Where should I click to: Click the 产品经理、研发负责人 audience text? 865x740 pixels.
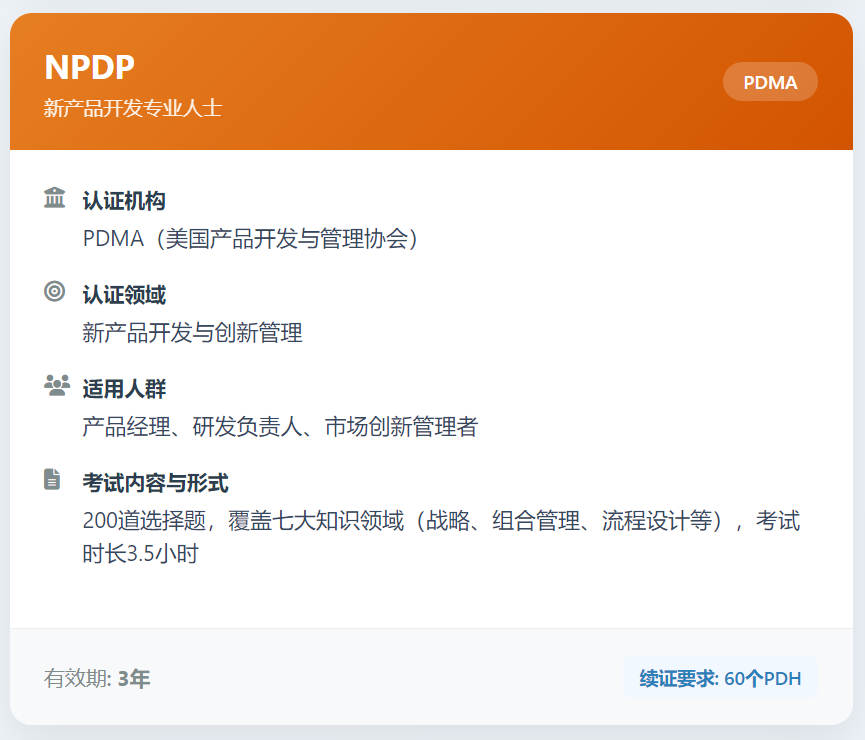click(280, 427)
